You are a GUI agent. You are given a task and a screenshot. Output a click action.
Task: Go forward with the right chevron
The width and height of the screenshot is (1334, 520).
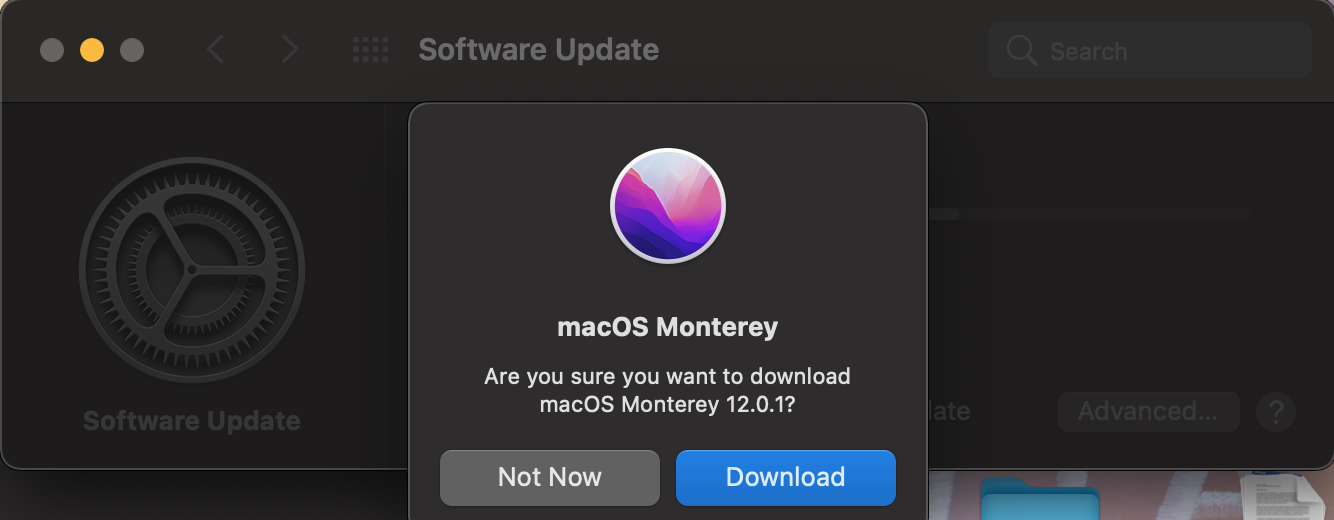289,49
